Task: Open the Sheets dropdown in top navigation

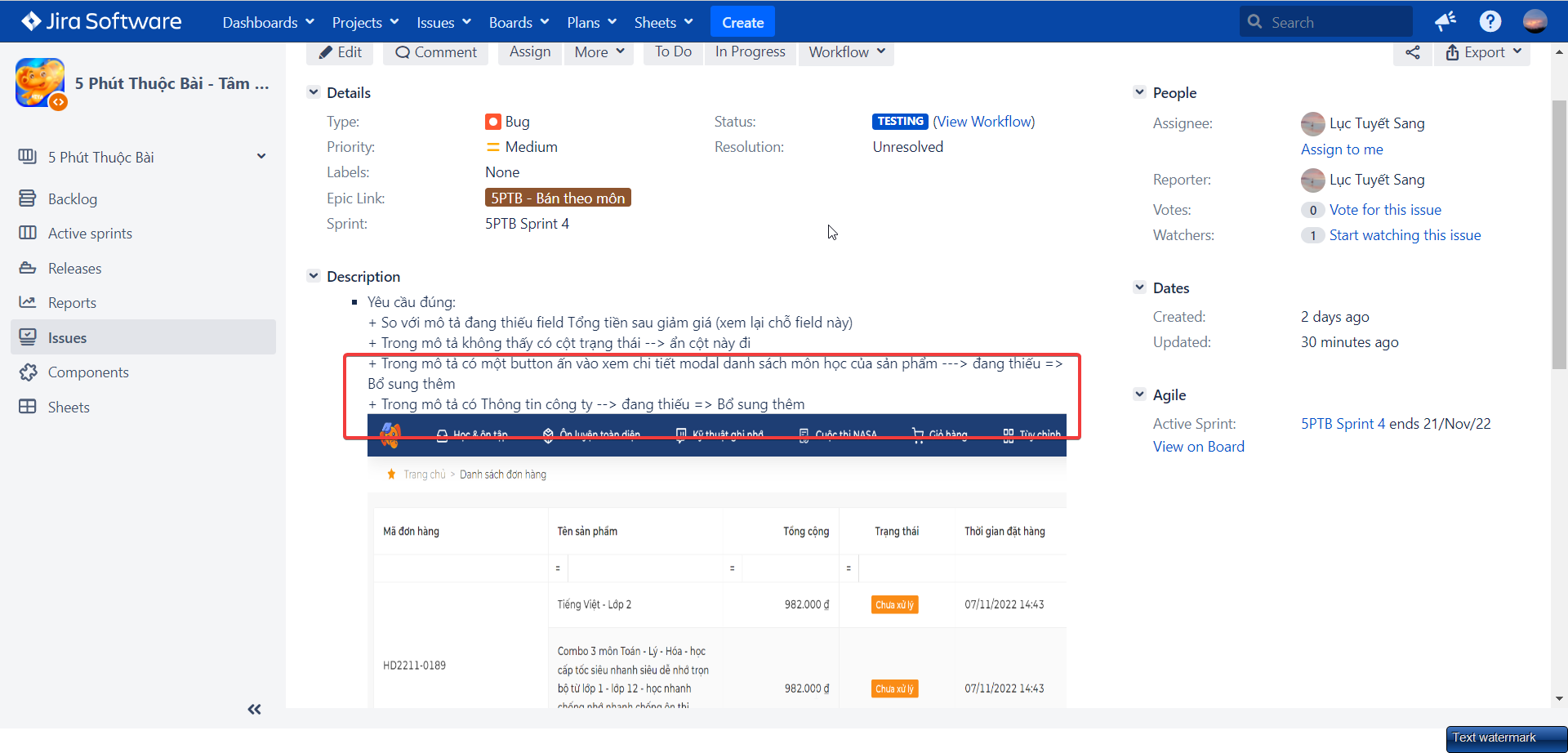Action: pos(663,22)
